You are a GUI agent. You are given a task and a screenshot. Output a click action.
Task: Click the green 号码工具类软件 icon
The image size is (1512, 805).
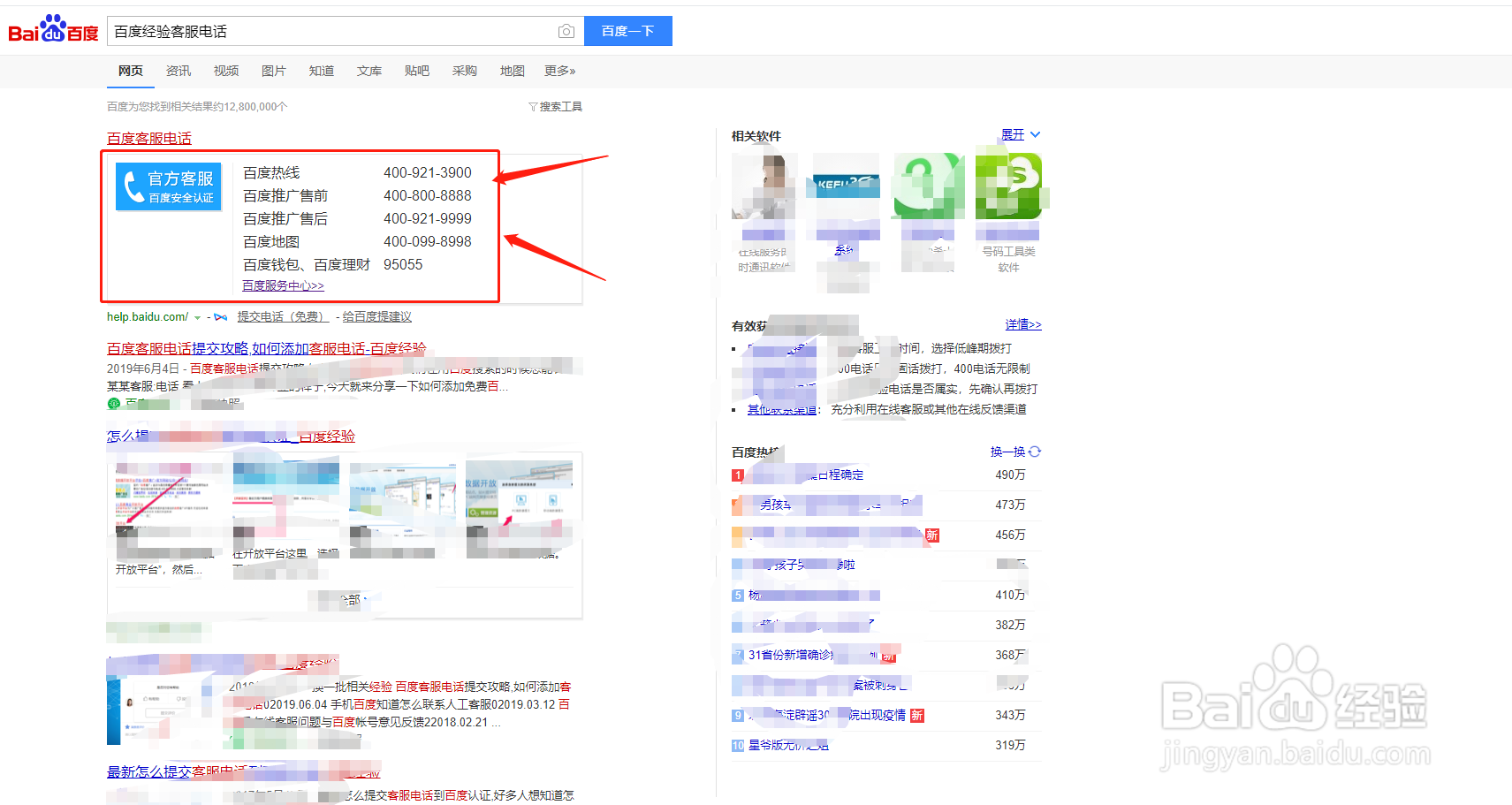click(x=1008, y=186)
